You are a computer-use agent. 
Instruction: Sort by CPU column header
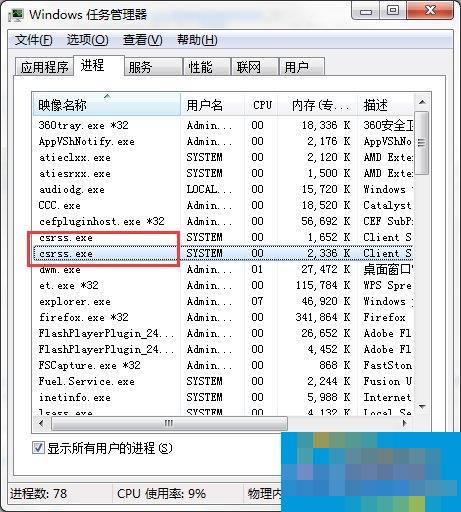pos(261,105)
